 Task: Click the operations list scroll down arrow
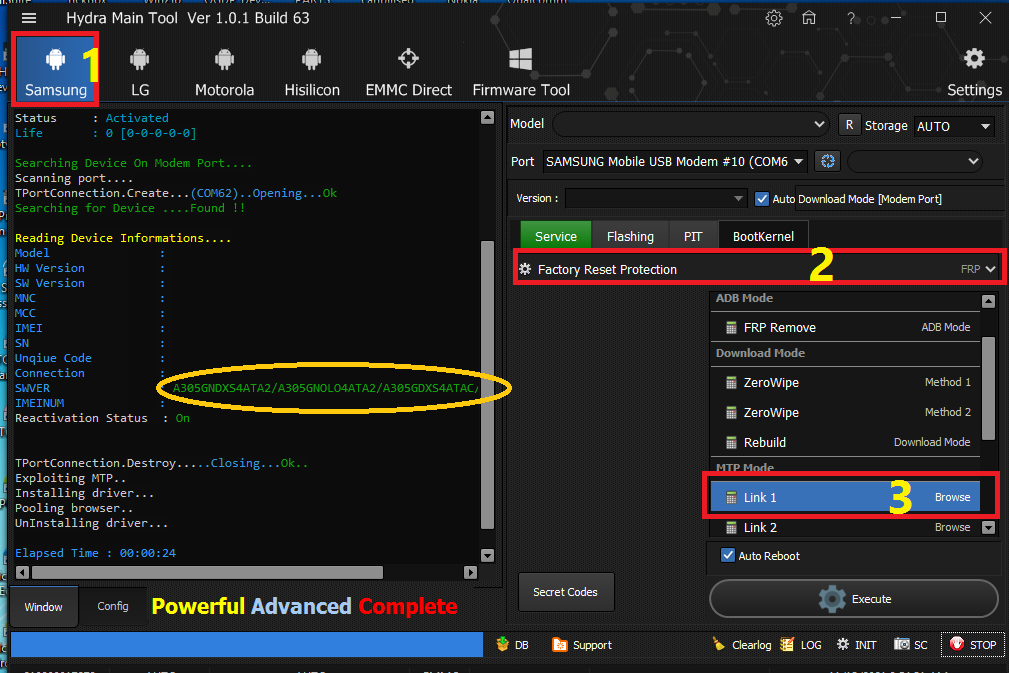[988, 528]
